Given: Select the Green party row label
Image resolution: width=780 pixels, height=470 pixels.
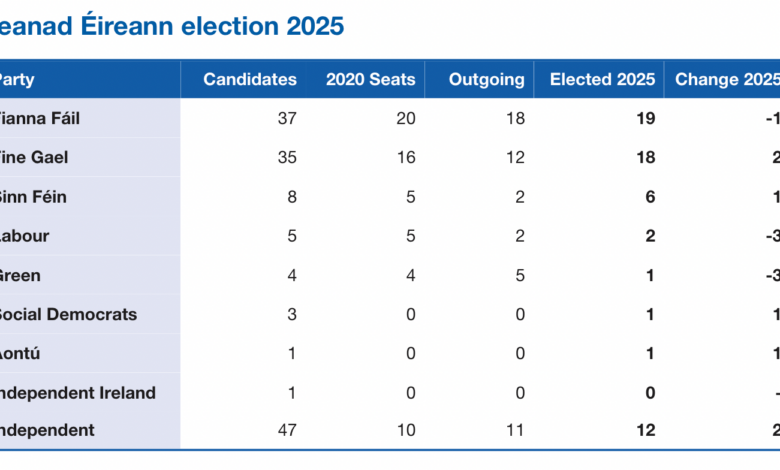Looking at the screenshot, I should pyautogui.click(x=21, y=275).
